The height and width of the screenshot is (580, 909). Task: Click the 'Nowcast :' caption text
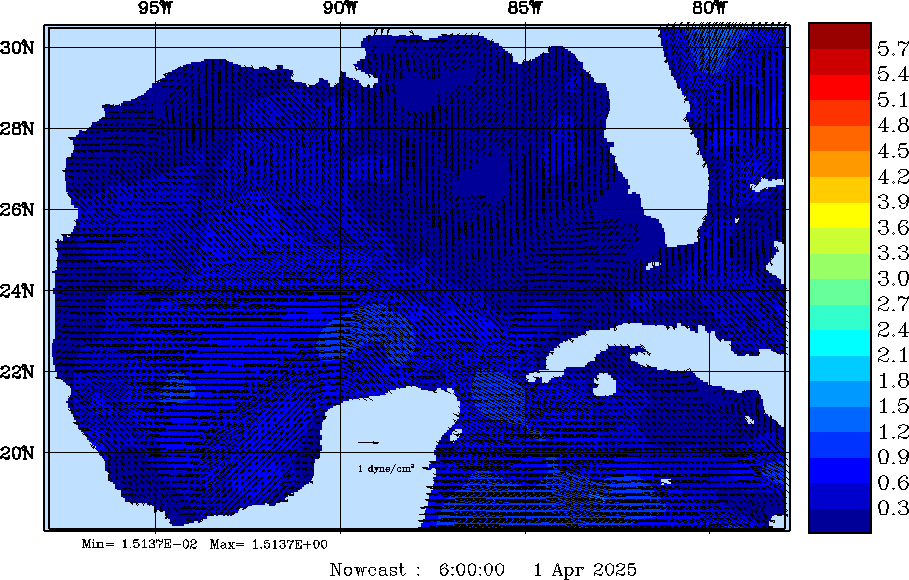[376, 570]
